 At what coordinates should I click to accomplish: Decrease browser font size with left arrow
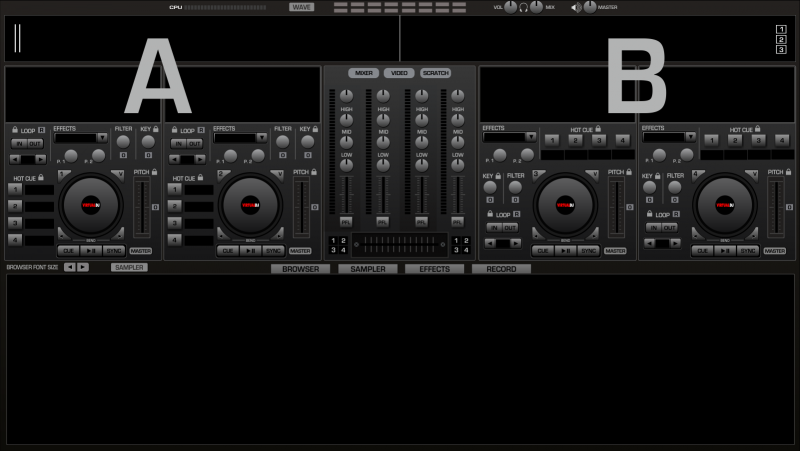click(x=70, y=267)
